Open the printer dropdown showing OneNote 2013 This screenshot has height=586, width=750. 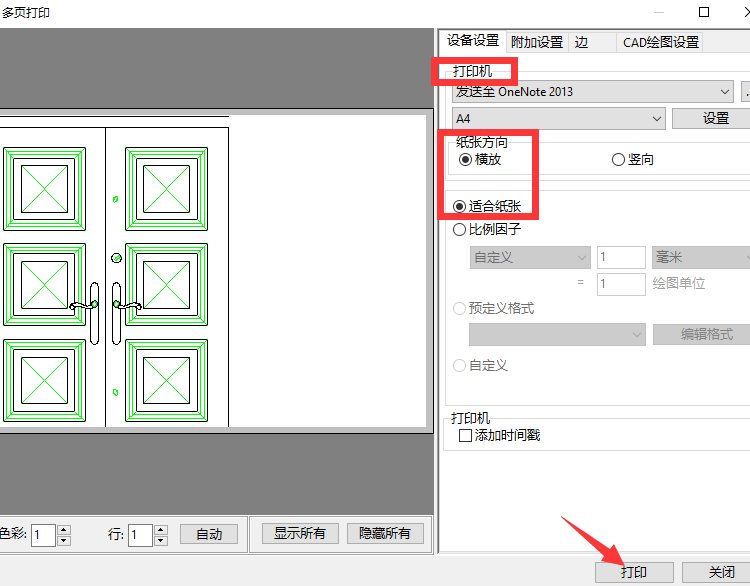593,91
